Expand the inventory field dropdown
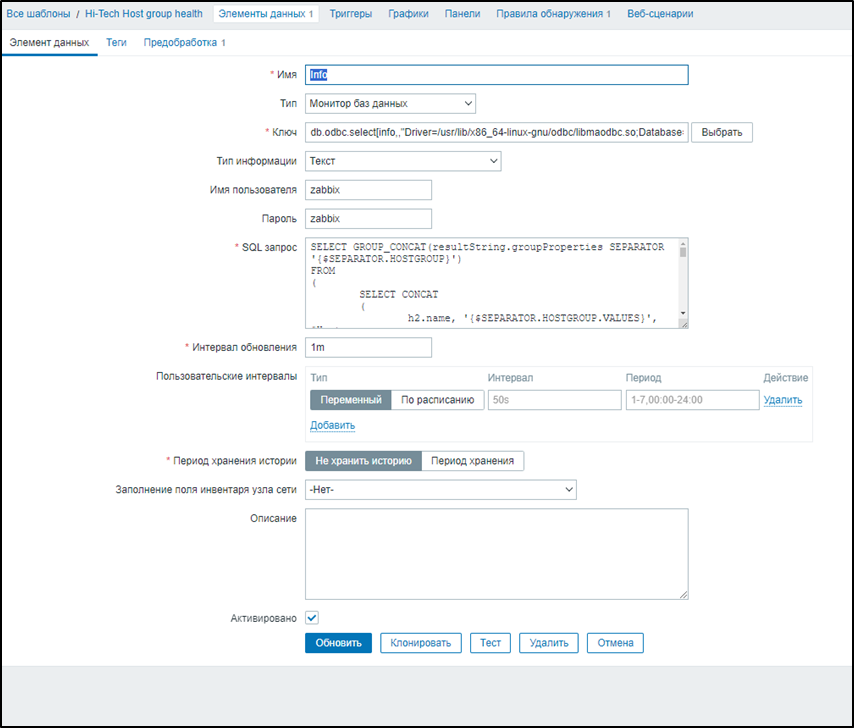 pyautogui.click(x=440, y=489)
